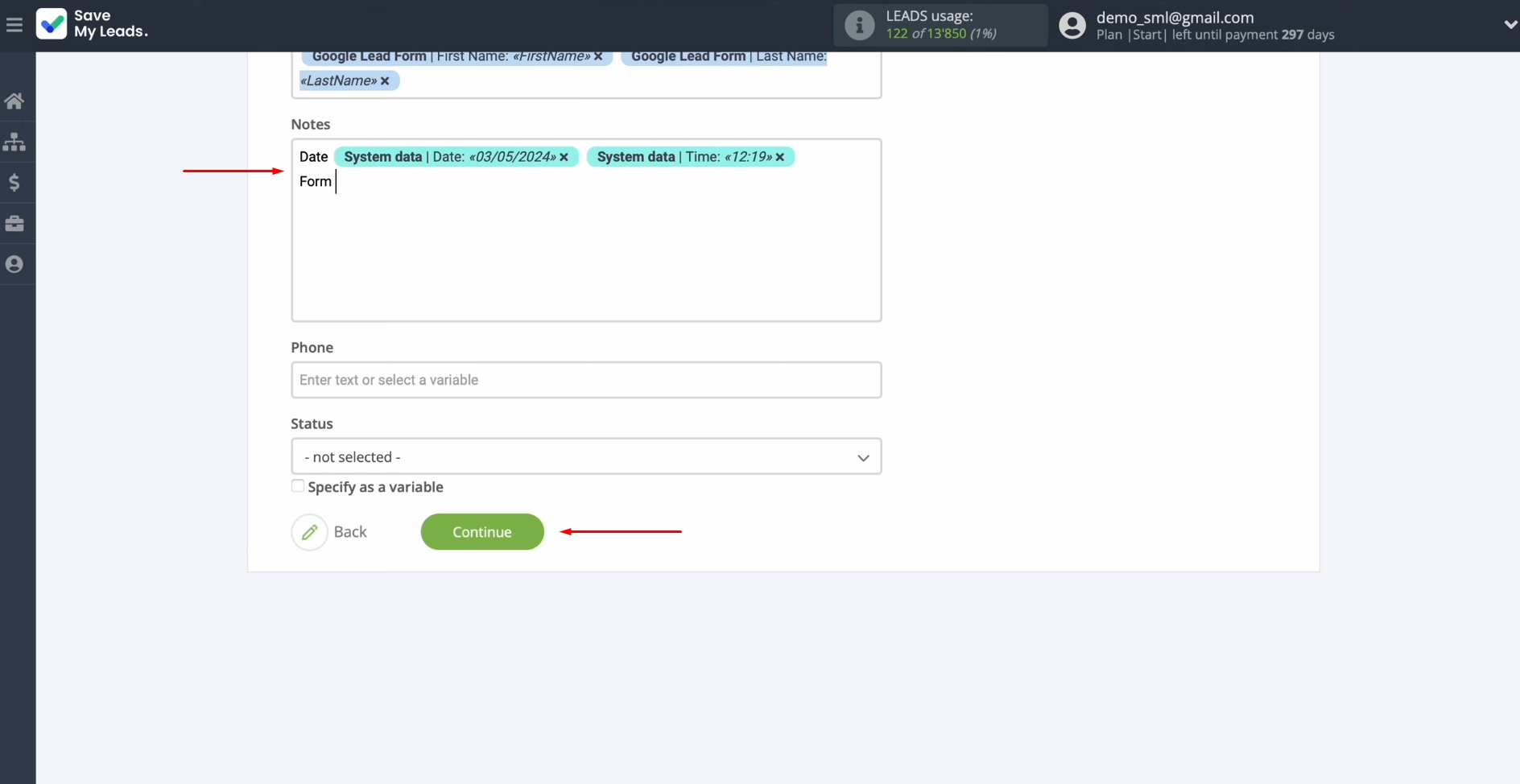1520x784 pixels.
Task: Click the LEADS usage info icon
Action: click(x=859, y=25)
